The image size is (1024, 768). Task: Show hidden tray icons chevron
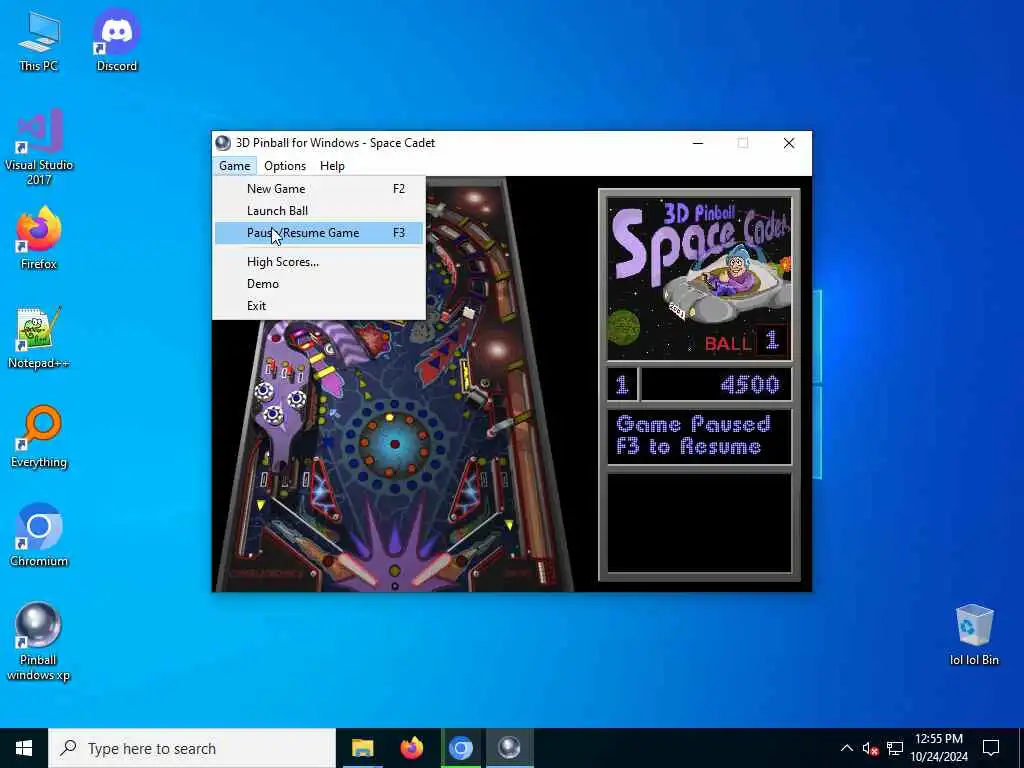(x=846, y=748)
